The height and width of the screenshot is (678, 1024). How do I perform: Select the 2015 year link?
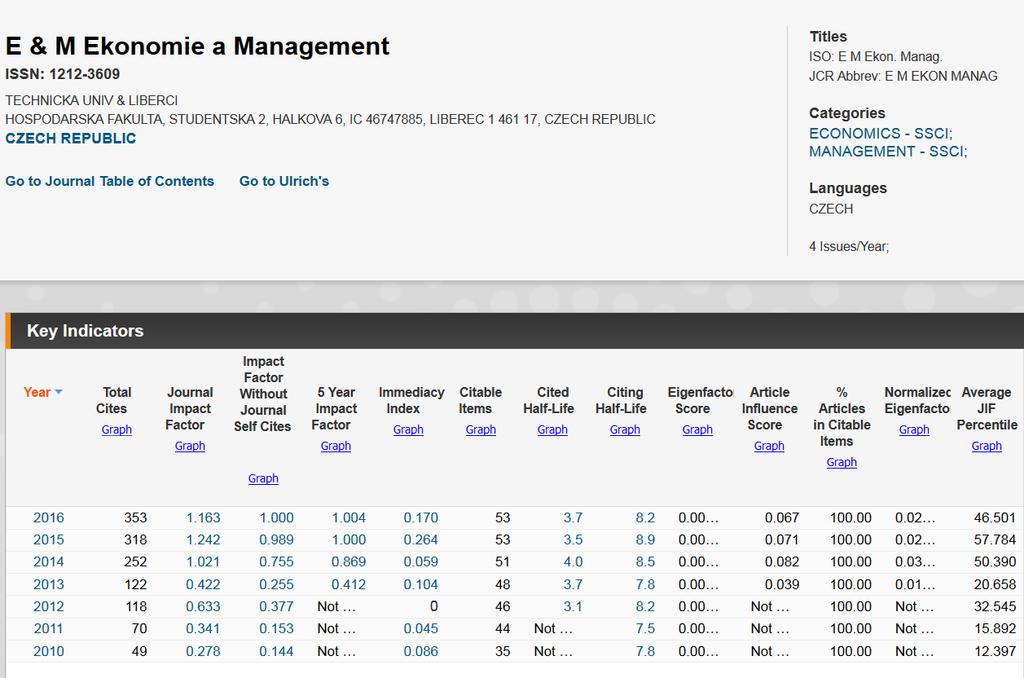pyautogui.click(x=49, y=540)
